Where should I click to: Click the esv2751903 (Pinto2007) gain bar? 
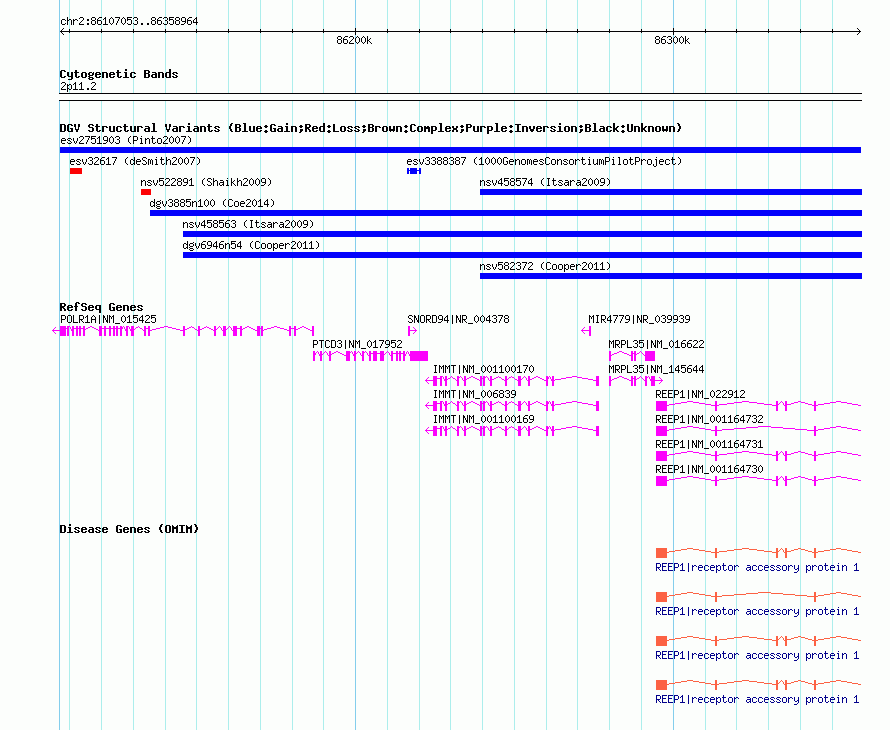tap(460, 150)
